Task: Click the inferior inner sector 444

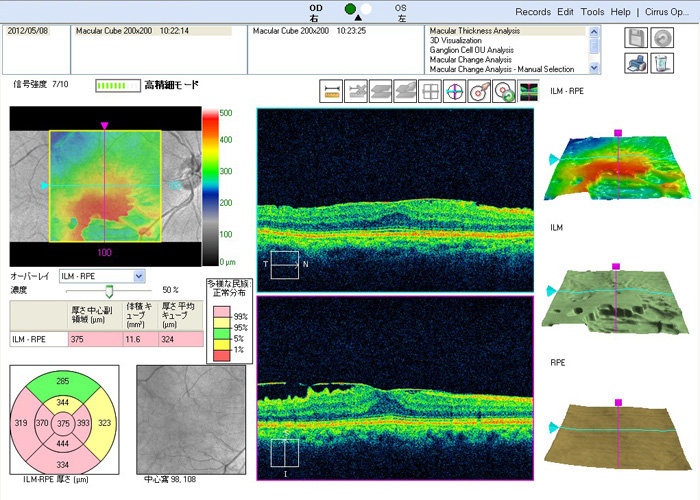Action: click(x=62, y=444)
